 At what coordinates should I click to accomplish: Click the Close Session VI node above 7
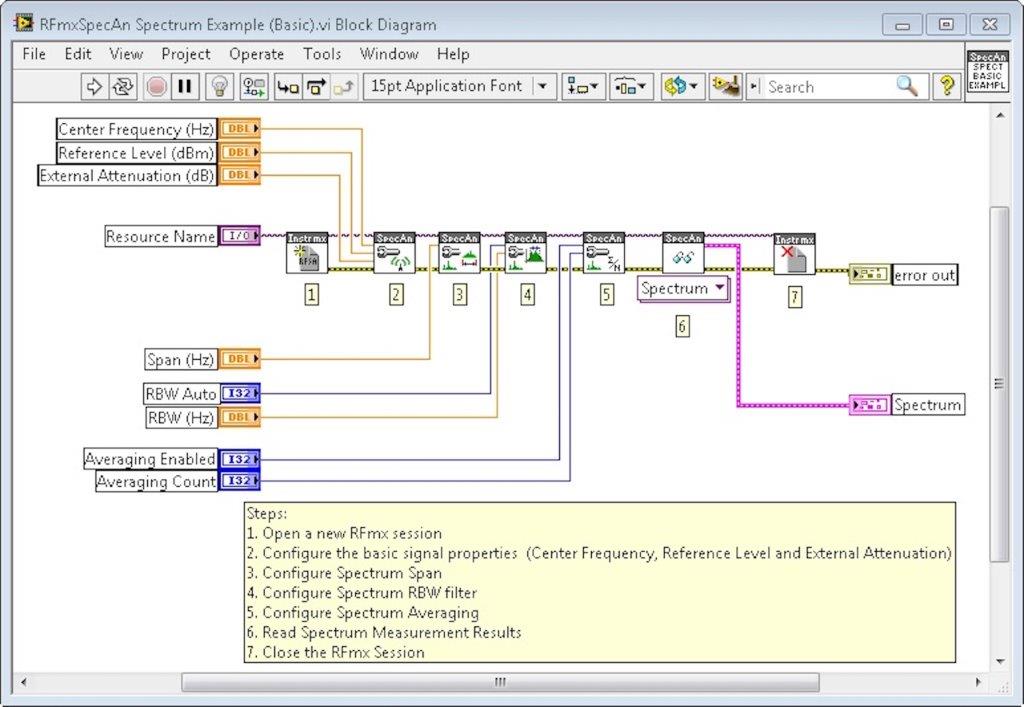click(794, 255)
